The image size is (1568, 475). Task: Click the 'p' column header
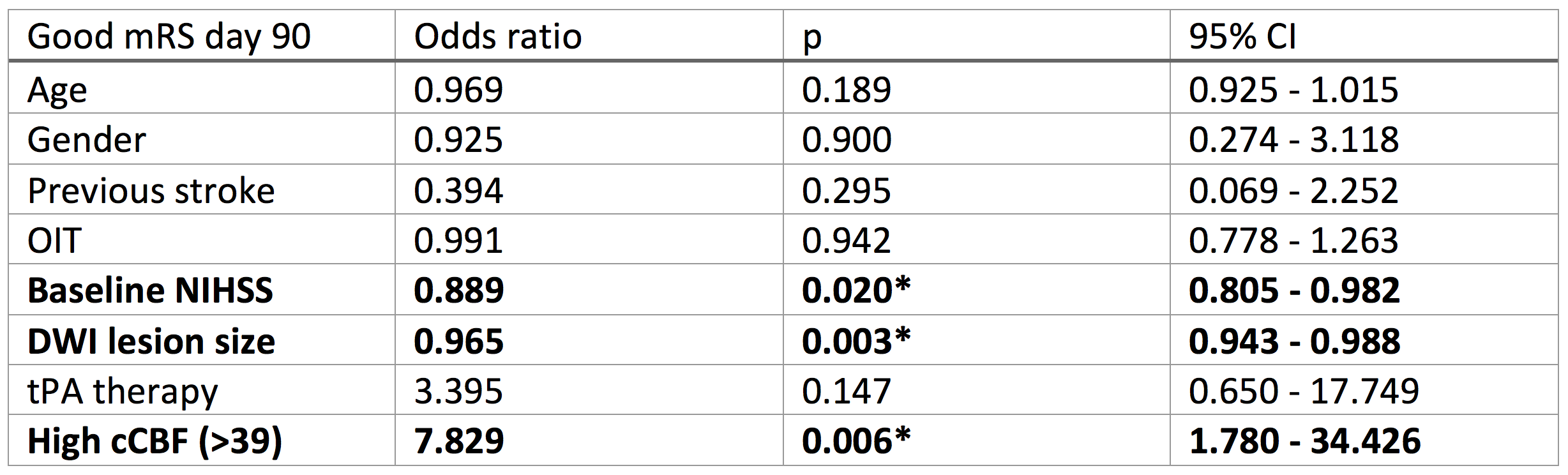click(x=811, y=38)
